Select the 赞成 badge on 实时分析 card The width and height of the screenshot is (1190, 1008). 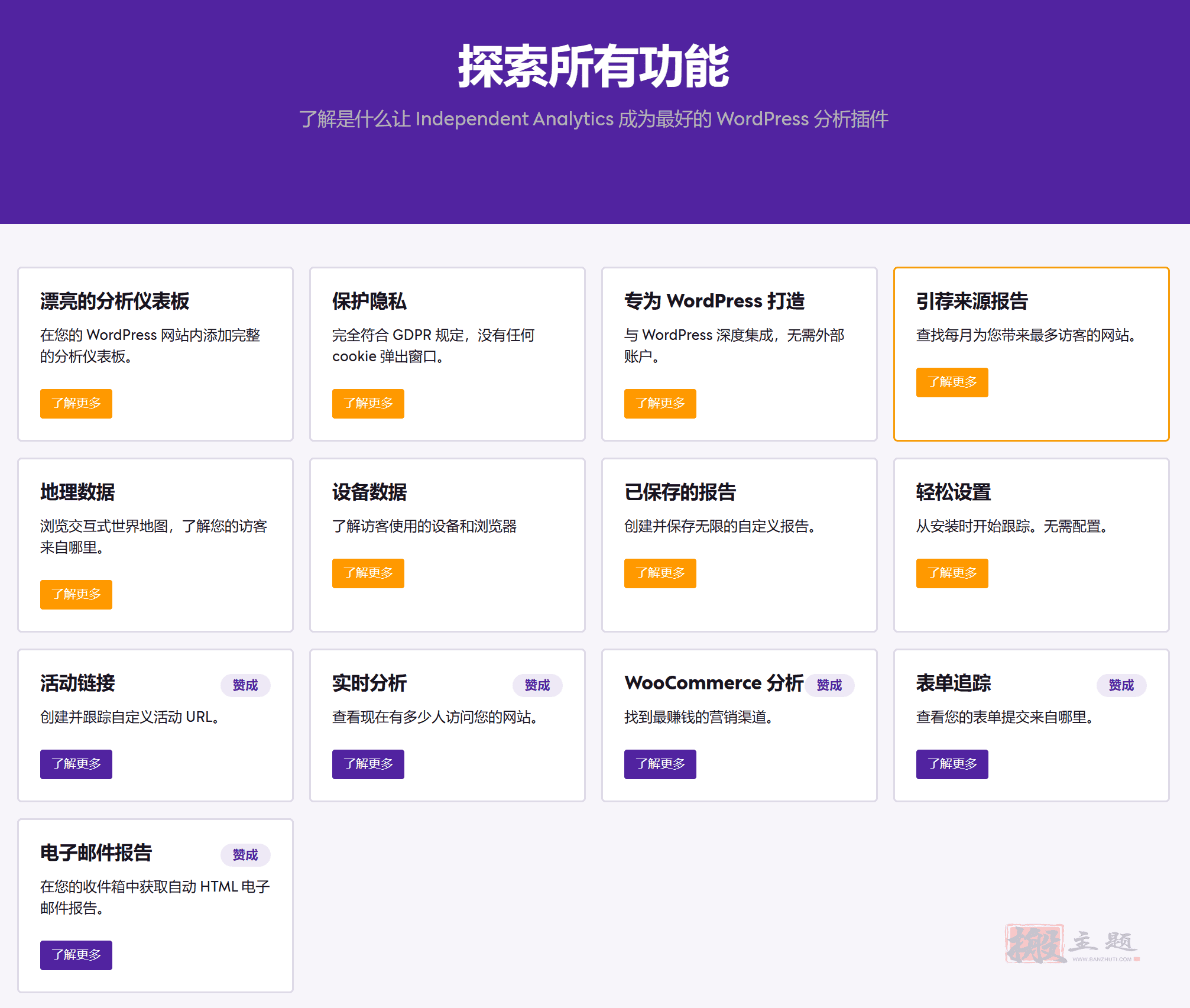tap(537, 685)
